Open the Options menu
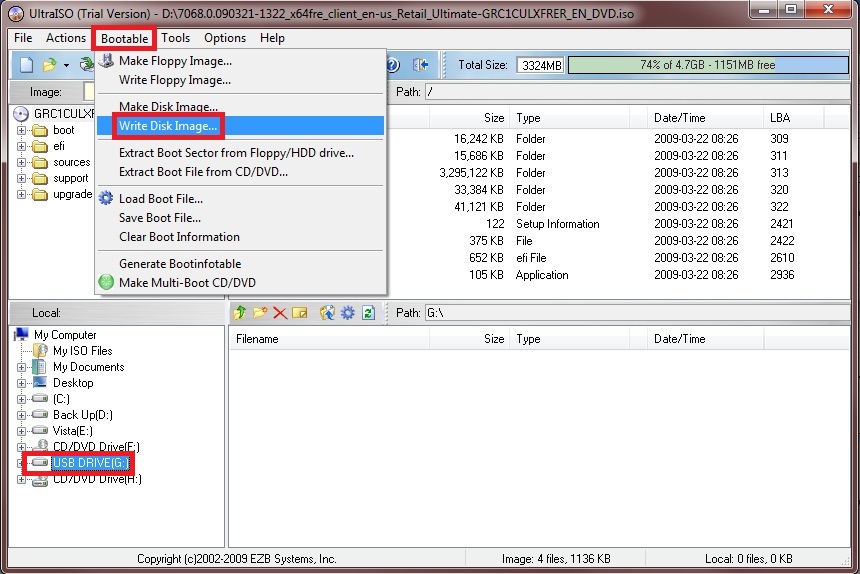860x574 pixels. pyautogui.click(x=225, y=38)
